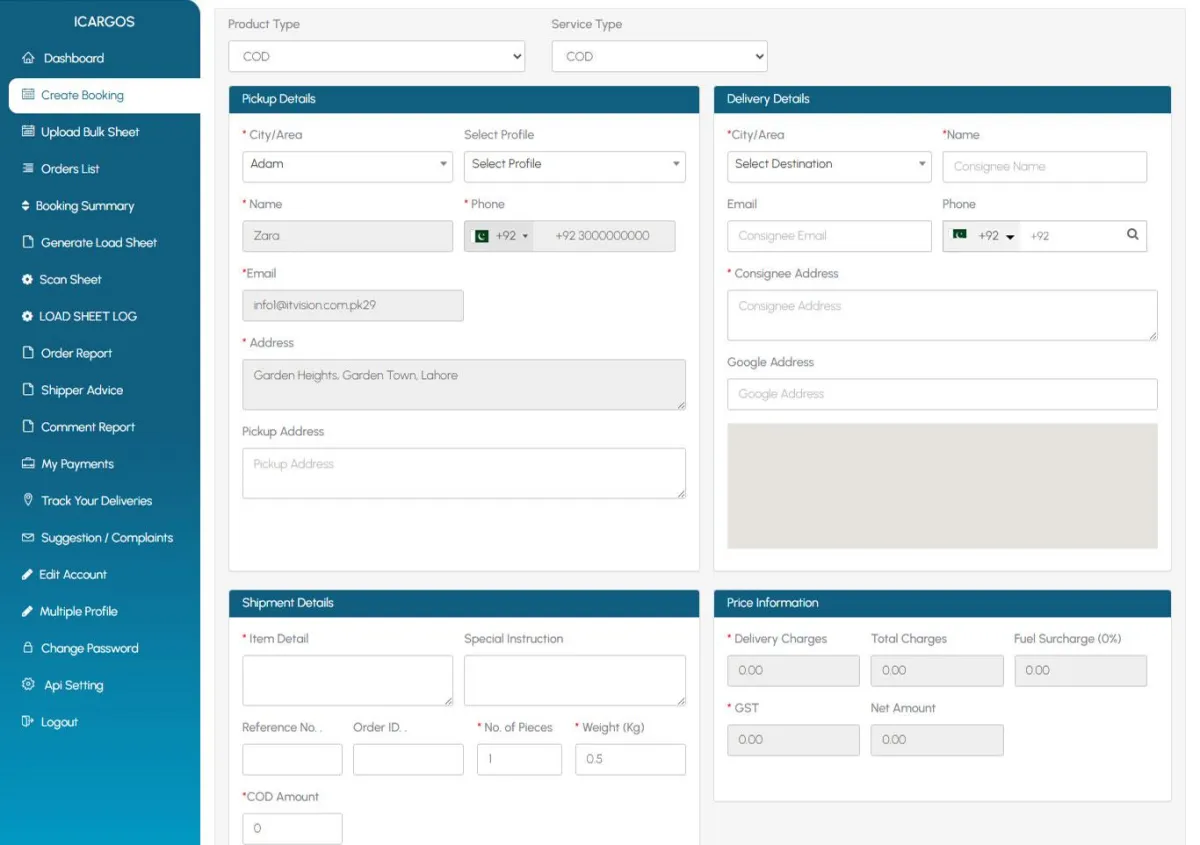This screenshot has width=1200, height=845.
Task: Click the Special Instruction text area
Action: click(575, 681)
